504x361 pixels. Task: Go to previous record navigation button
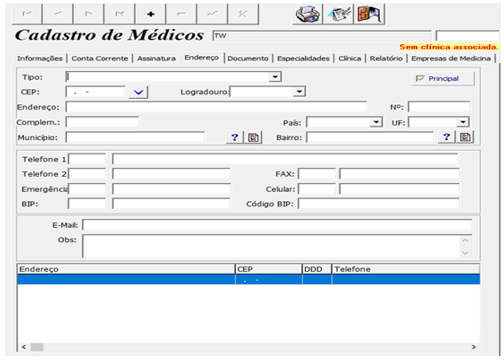tap(58, 14)
